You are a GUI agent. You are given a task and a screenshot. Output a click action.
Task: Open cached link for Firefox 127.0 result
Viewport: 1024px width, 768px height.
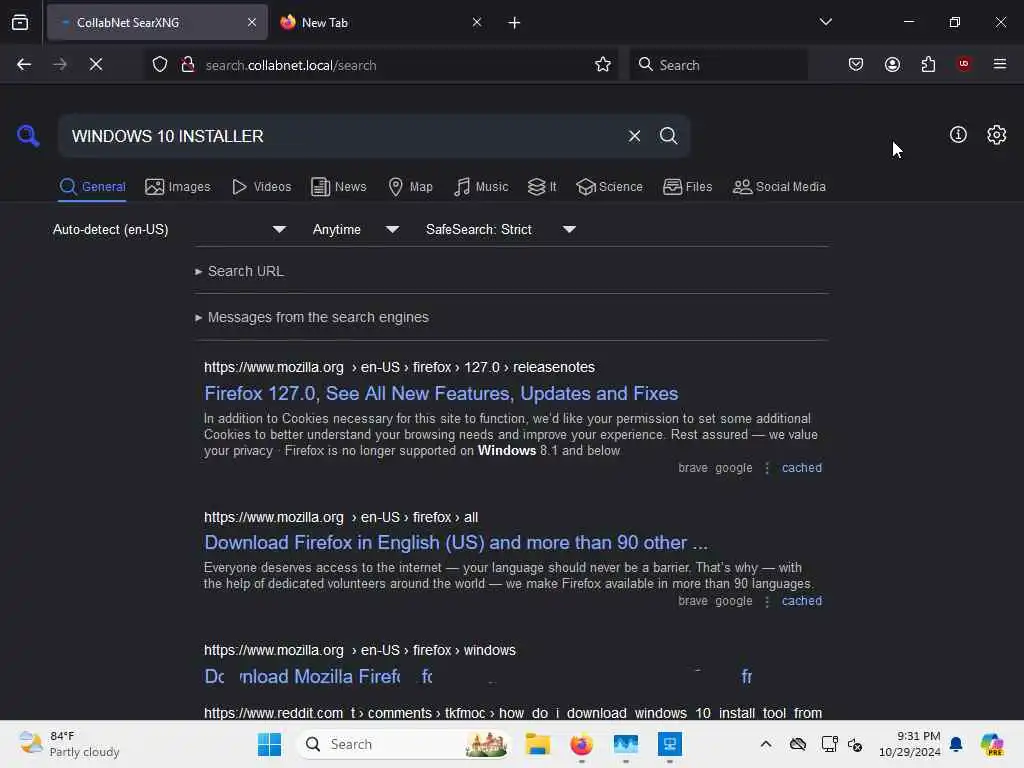click(x=802, y=468)
